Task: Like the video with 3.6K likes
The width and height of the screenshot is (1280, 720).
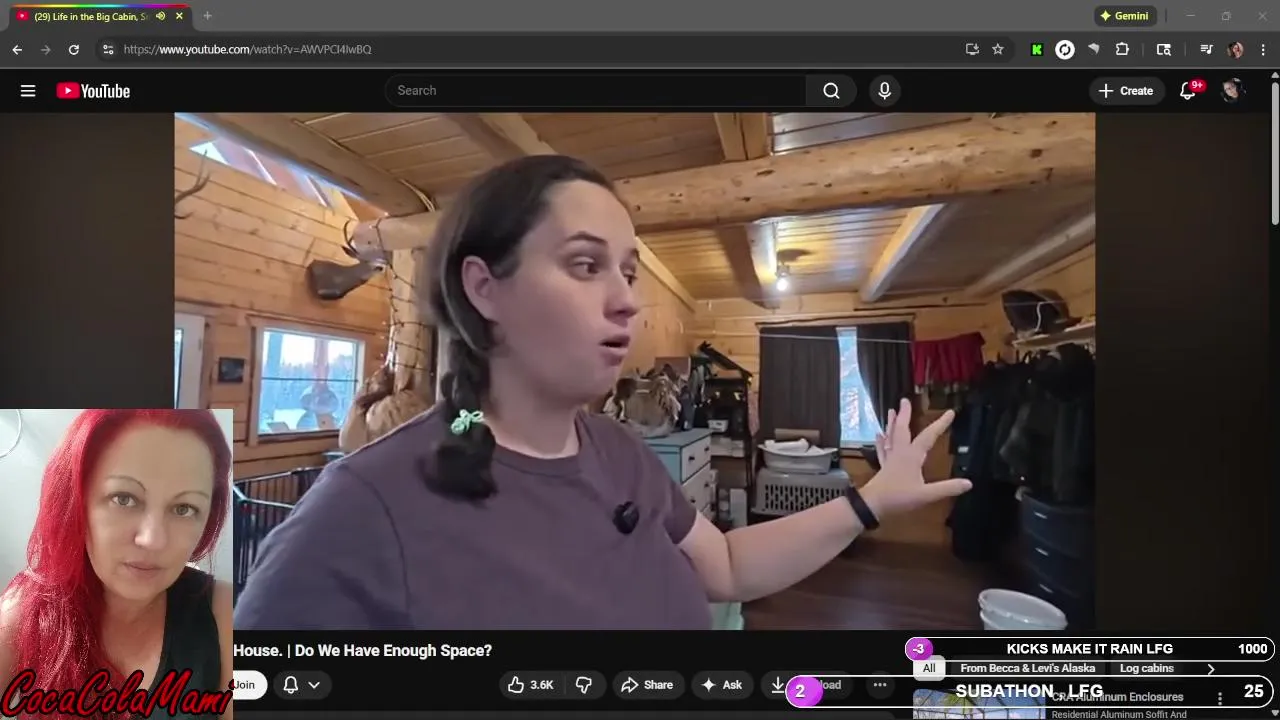Action: [531, 685]
